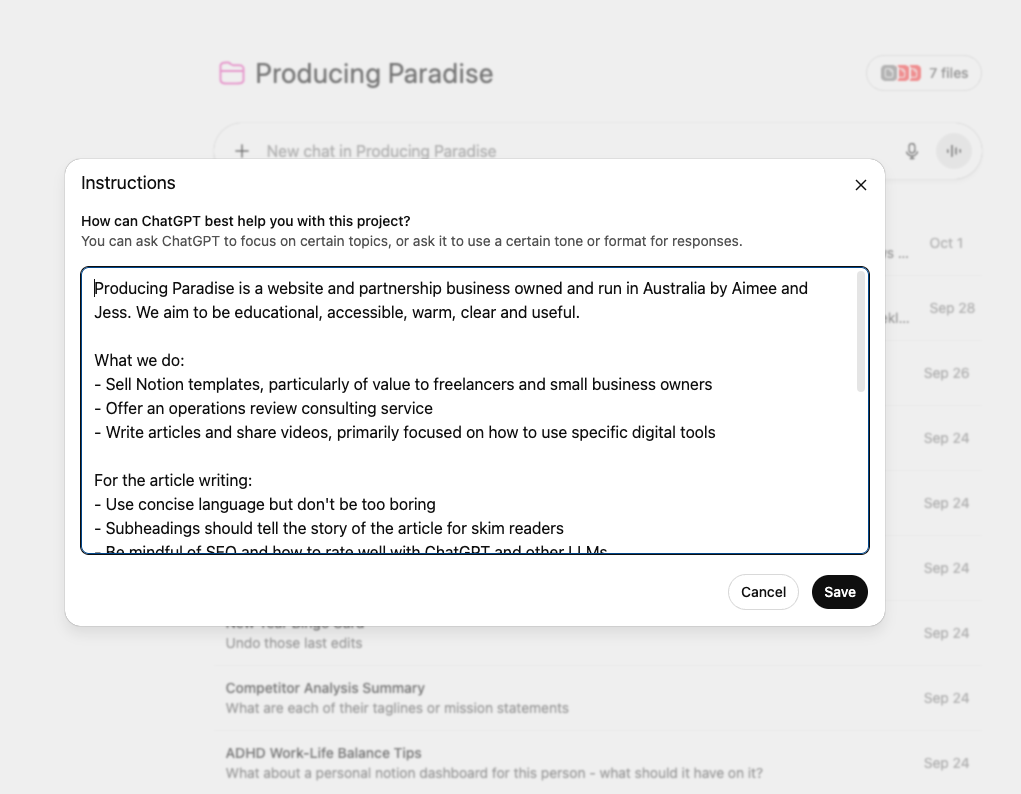The height and width of the screenshot is (794, 1021).
Task: Start voice mode with waveform icon
Action: click(x=954, y=151)
